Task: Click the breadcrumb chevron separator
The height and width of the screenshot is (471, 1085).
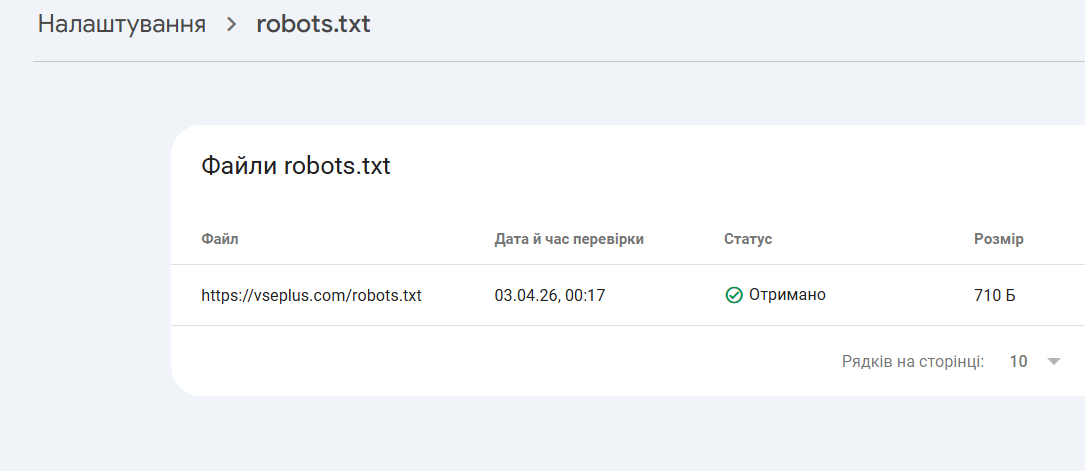Action: tap(232, 25)
